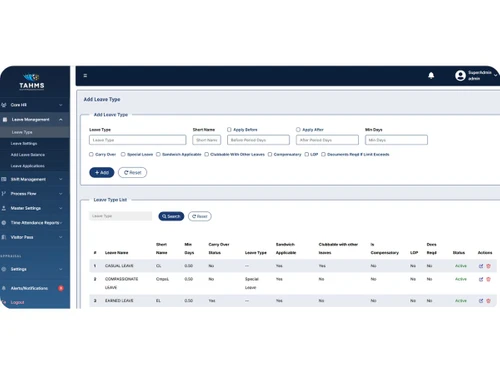Open the SuperAdmin account dropdown arrow
Image resolution: width=500 pixels, height=375 pixels.
pyautogui.click(x=495, y=76)
